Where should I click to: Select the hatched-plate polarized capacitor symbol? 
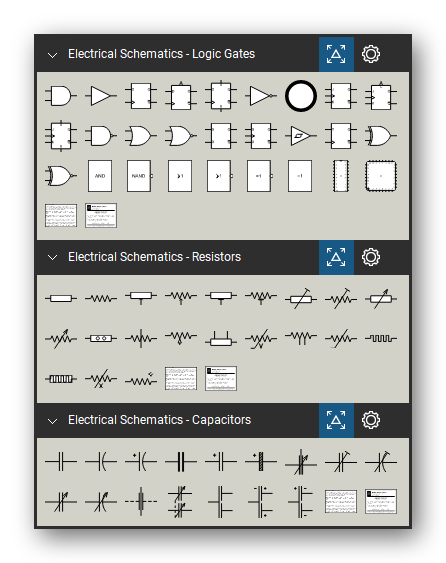[x=261, y=461]
